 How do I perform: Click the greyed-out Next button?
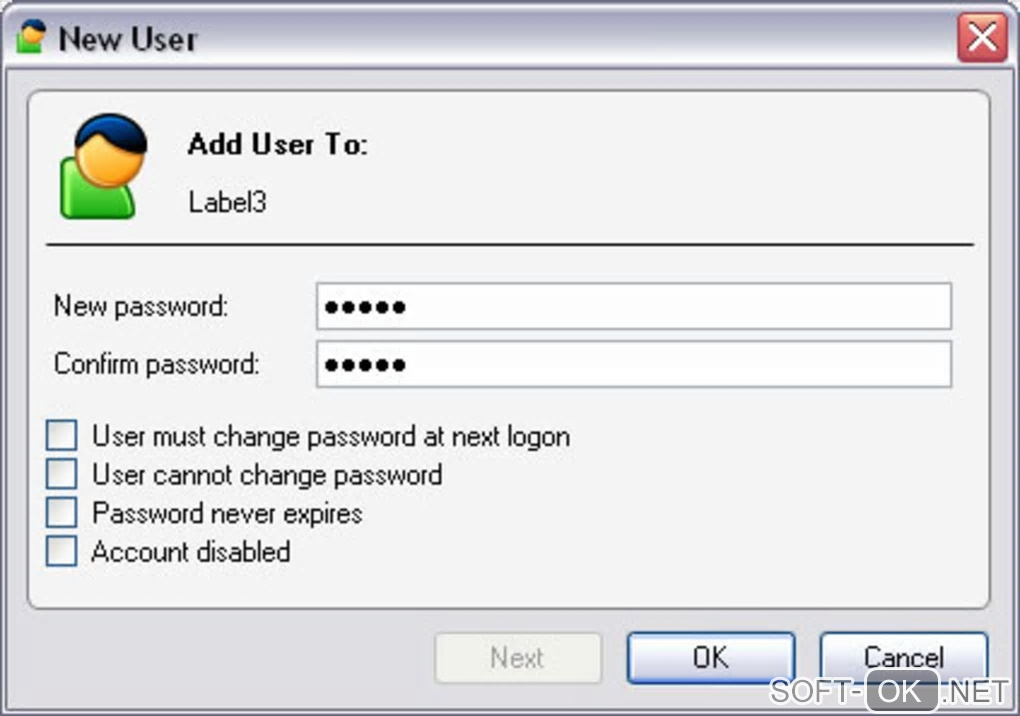pyautogui.click(x=517, y=657)
